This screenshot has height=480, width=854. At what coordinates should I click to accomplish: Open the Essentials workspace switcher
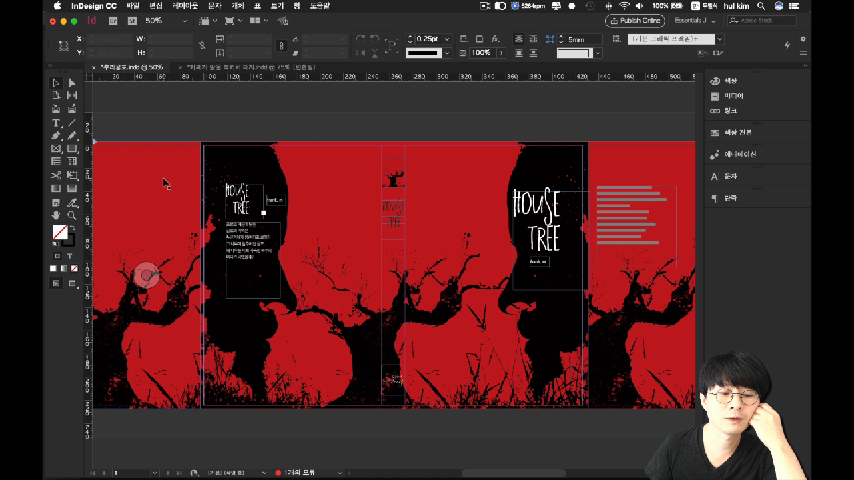coord(694,21)
